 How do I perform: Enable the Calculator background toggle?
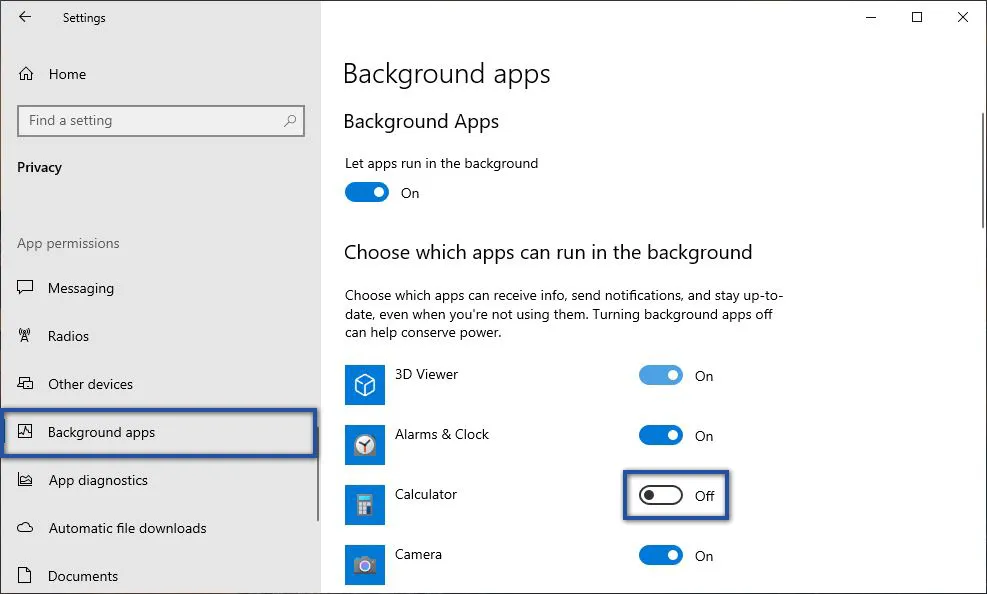[661, 496]
